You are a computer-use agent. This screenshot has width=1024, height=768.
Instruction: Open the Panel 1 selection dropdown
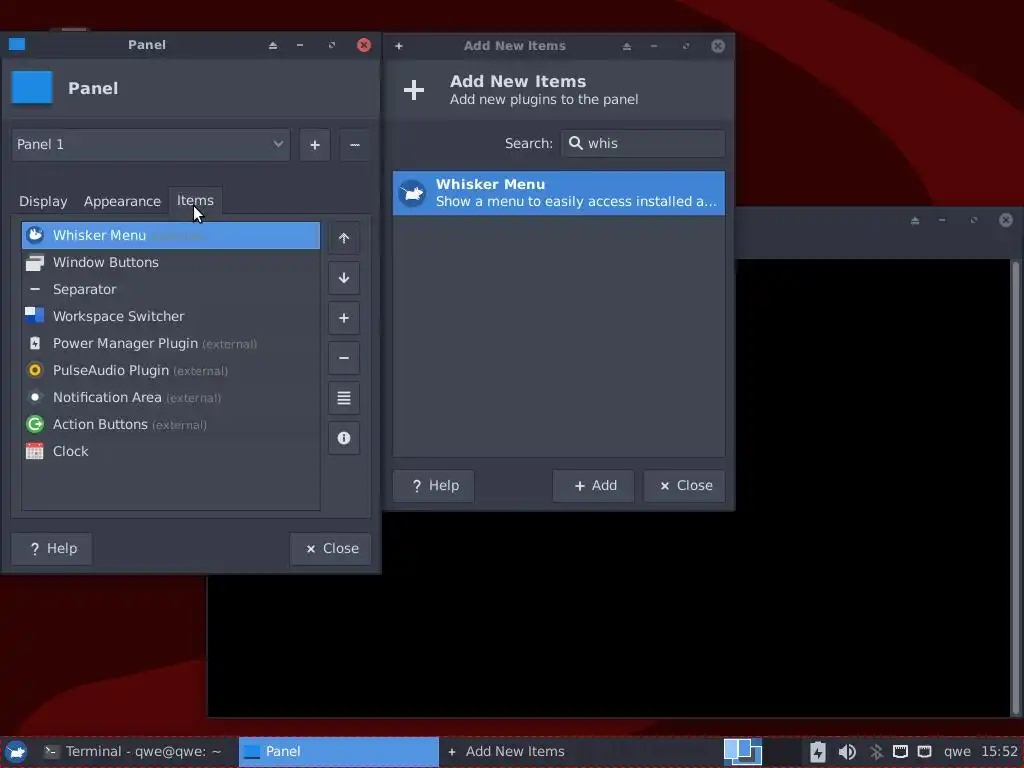(151, 145)
